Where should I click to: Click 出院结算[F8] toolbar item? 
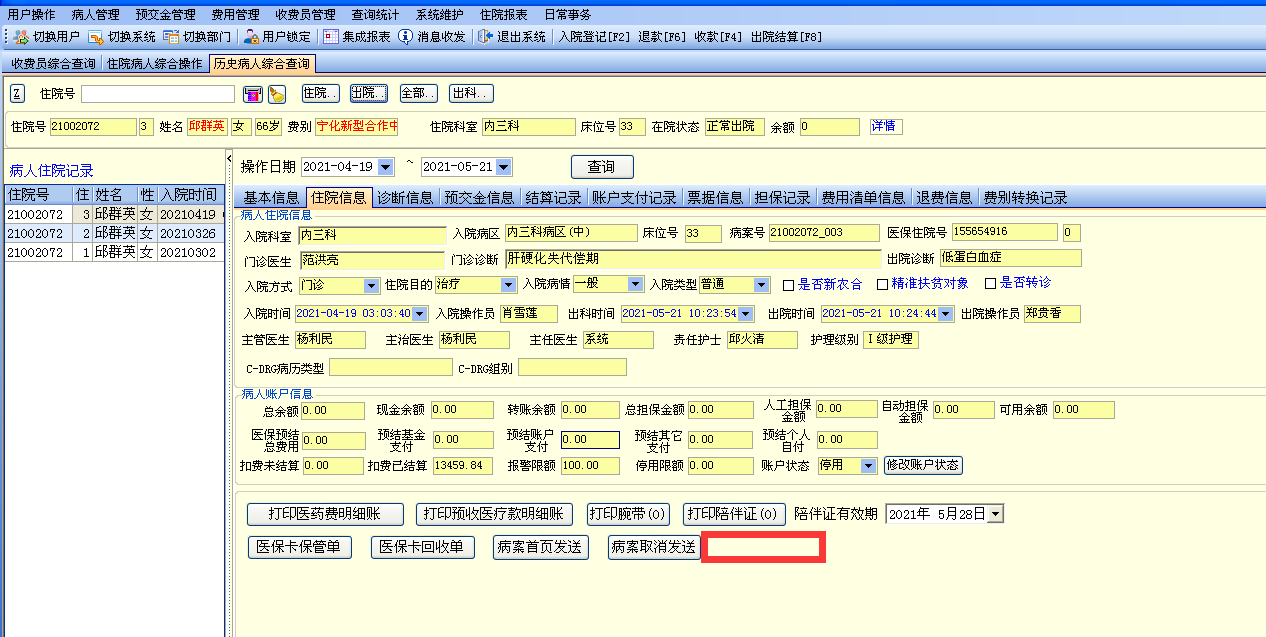786,37
